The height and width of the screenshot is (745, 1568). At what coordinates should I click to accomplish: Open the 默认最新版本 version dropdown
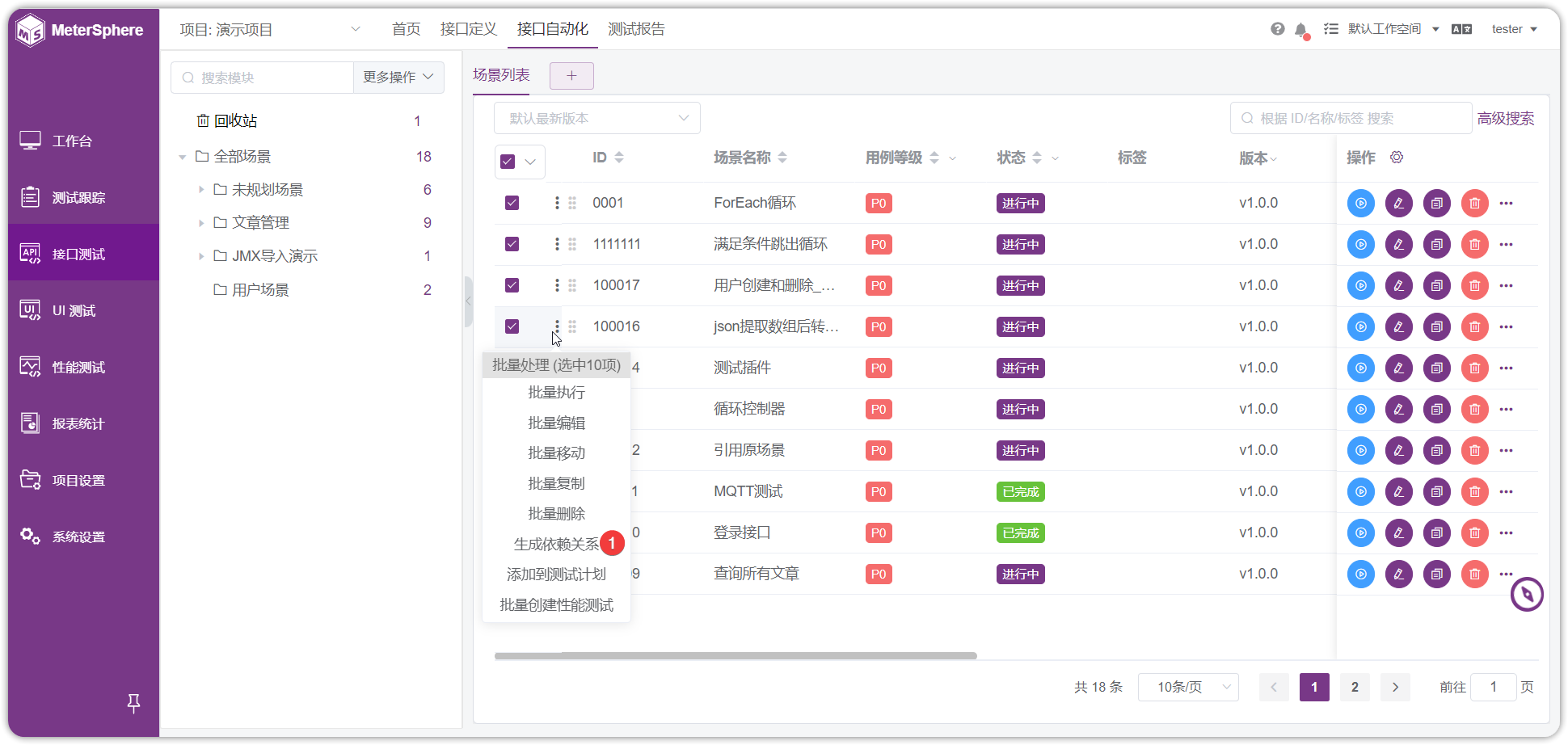point(597,118)
